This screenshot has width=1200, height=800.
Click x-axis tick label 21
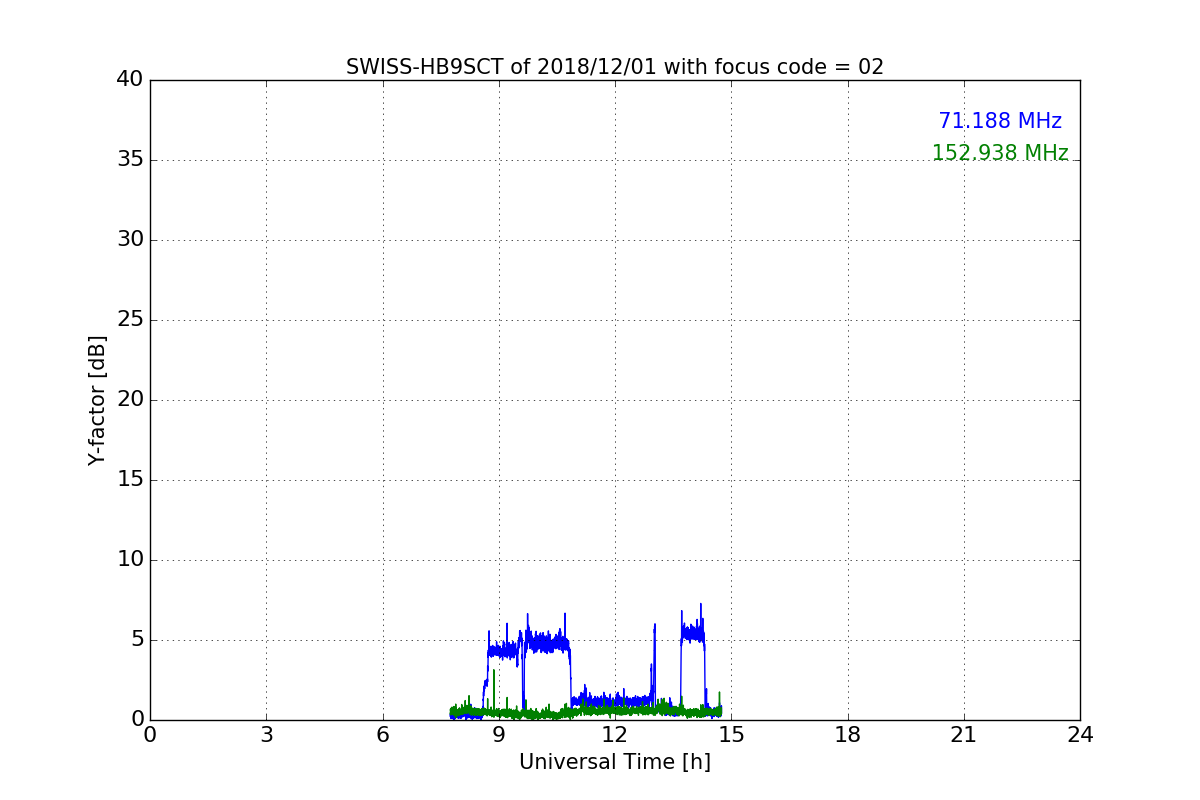(964, 735)
